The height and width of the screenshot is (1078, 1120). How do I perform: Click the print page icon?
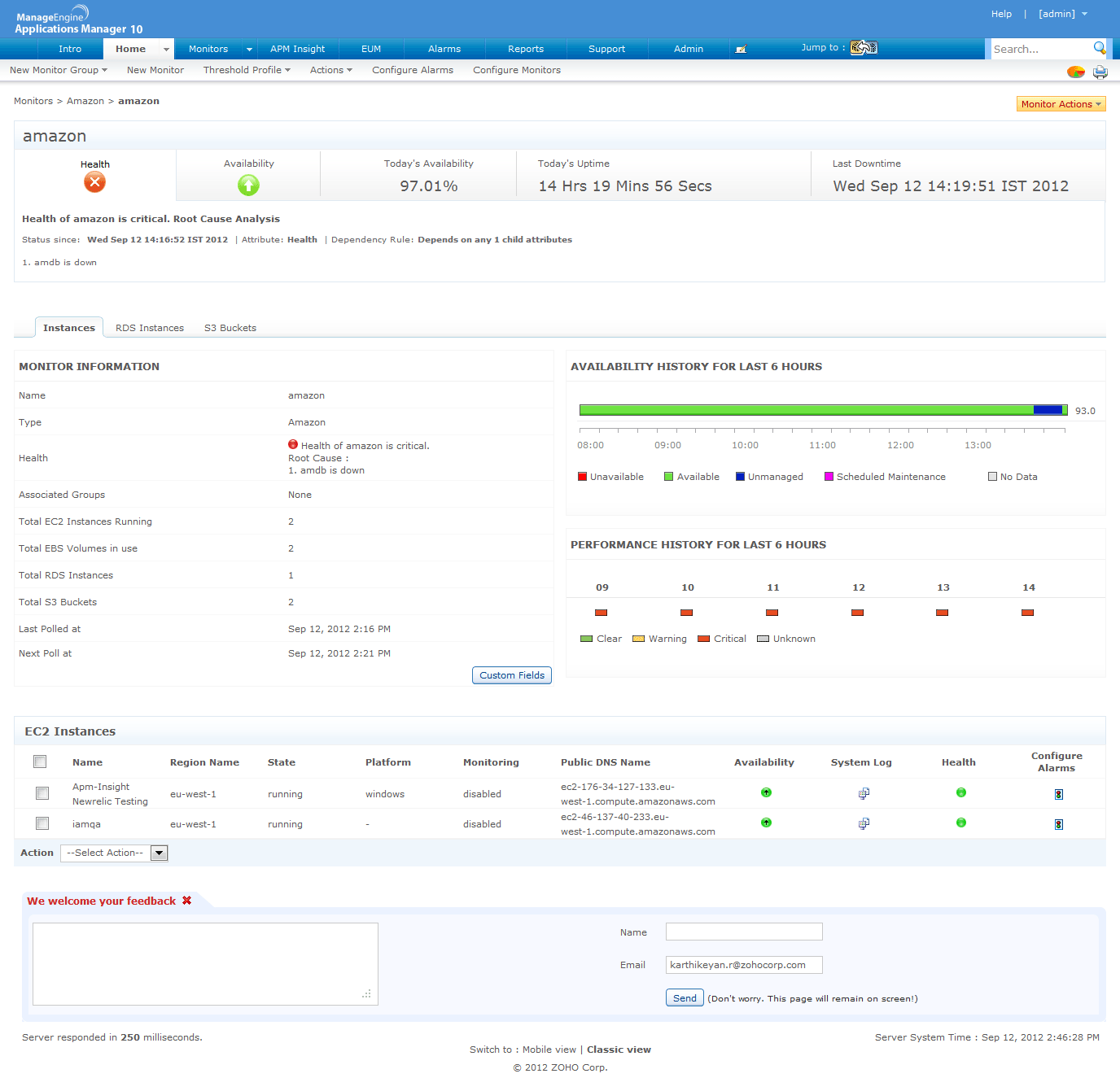[1100, 72]
